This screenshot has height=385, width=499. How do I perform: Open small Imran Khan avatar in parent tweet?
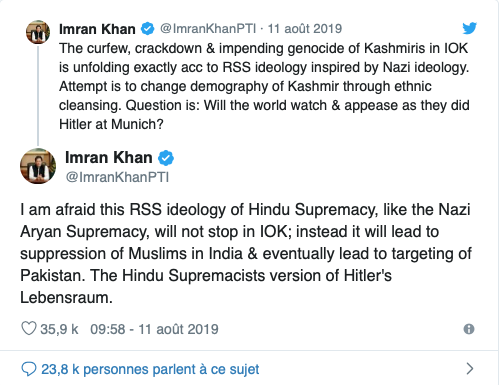[38, 32]
